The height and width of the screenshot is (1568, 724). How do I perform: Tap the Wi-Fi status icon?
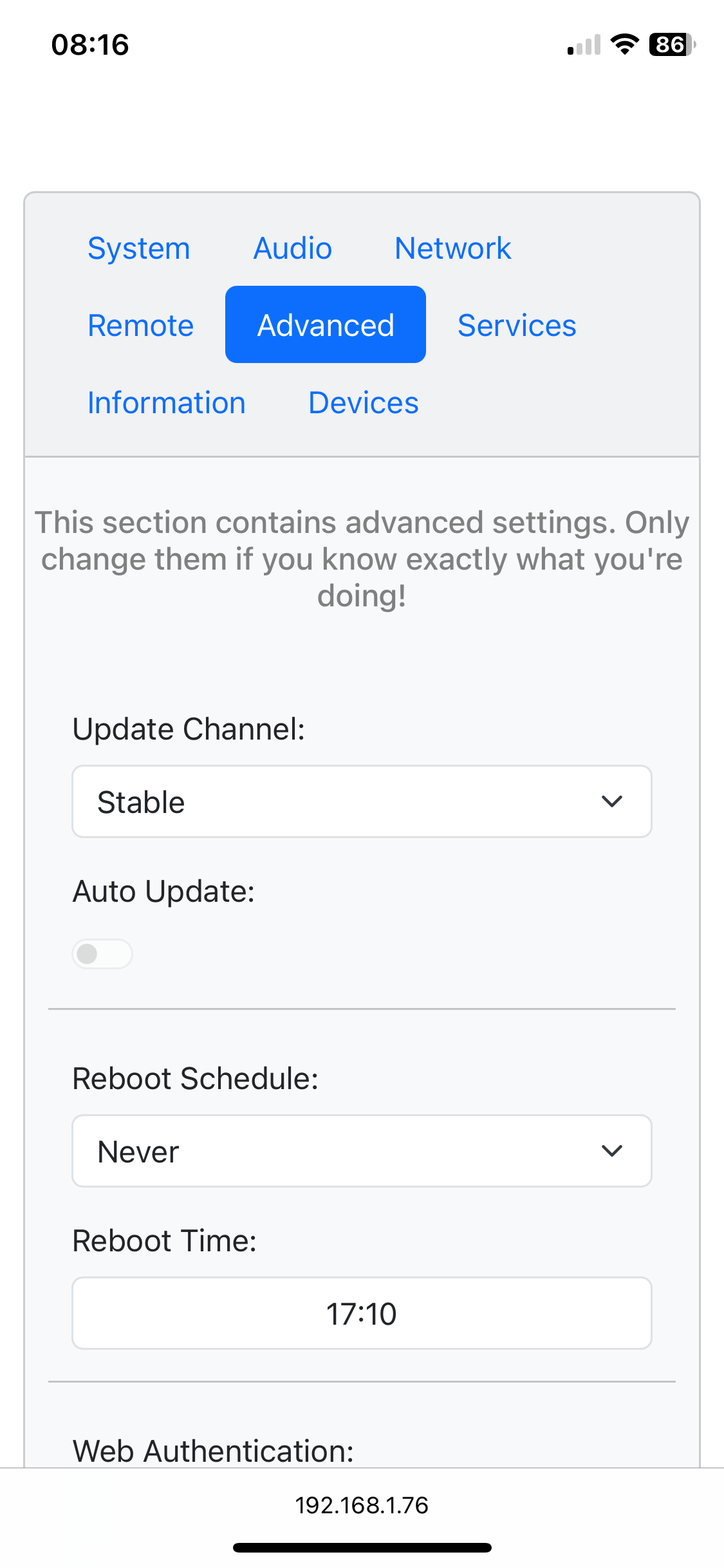tap(624, 45)
